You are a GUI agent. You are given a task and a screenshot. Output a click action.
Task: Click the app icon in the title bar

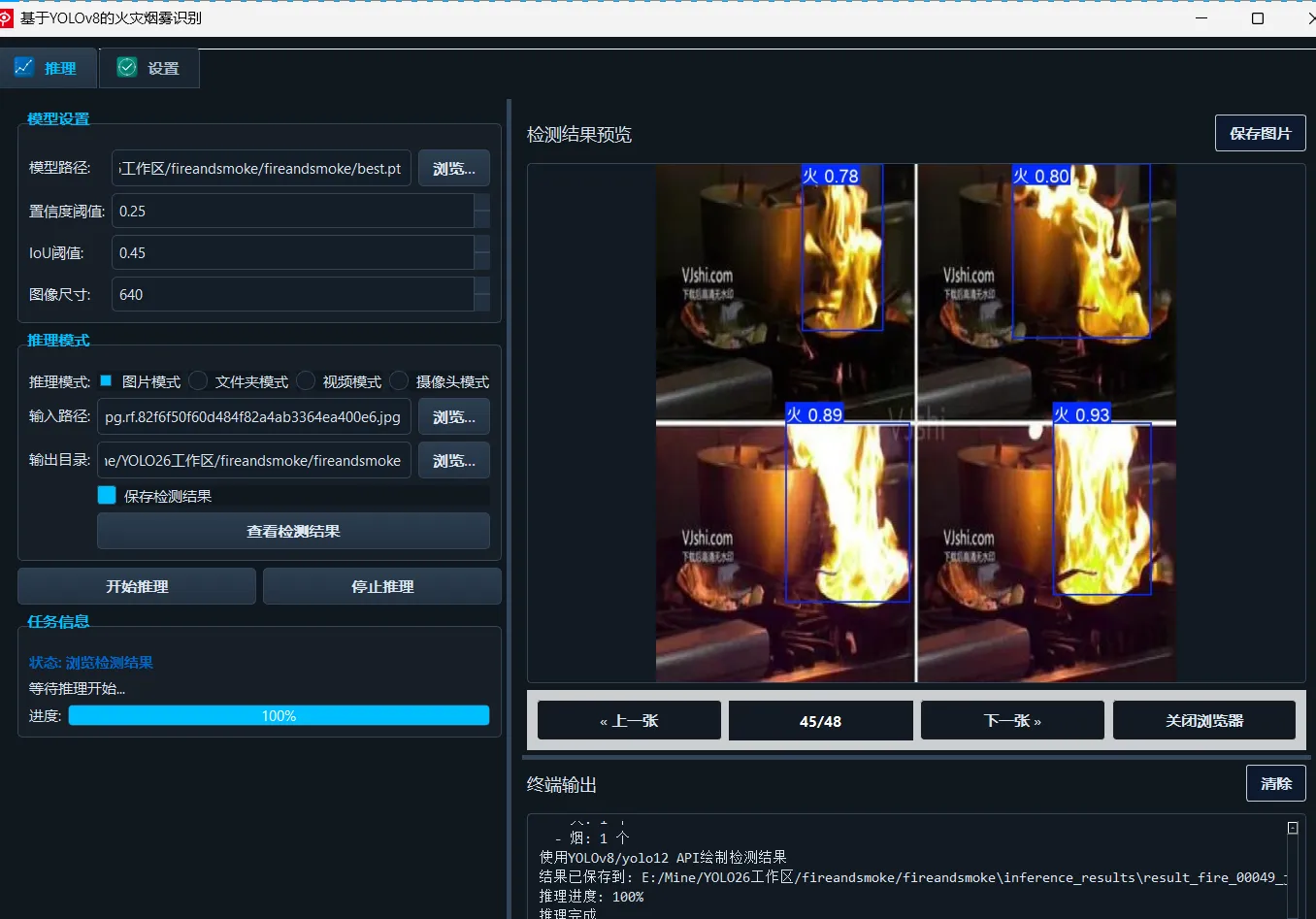click(6, 18)
